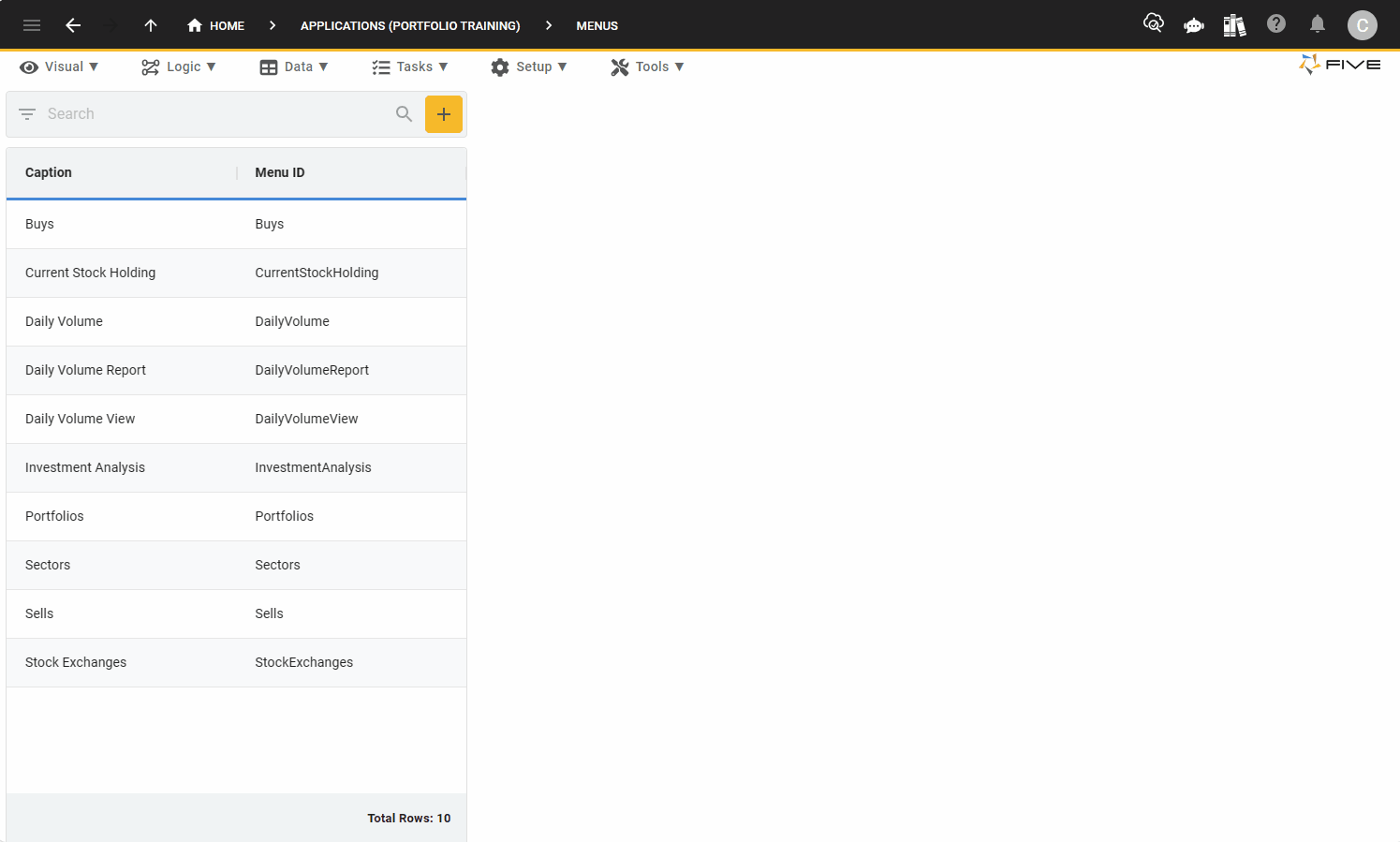Click the HOME breadcrumb
Screen dimensions: 1400x842
pyautogui.click(x=215, y=25)
